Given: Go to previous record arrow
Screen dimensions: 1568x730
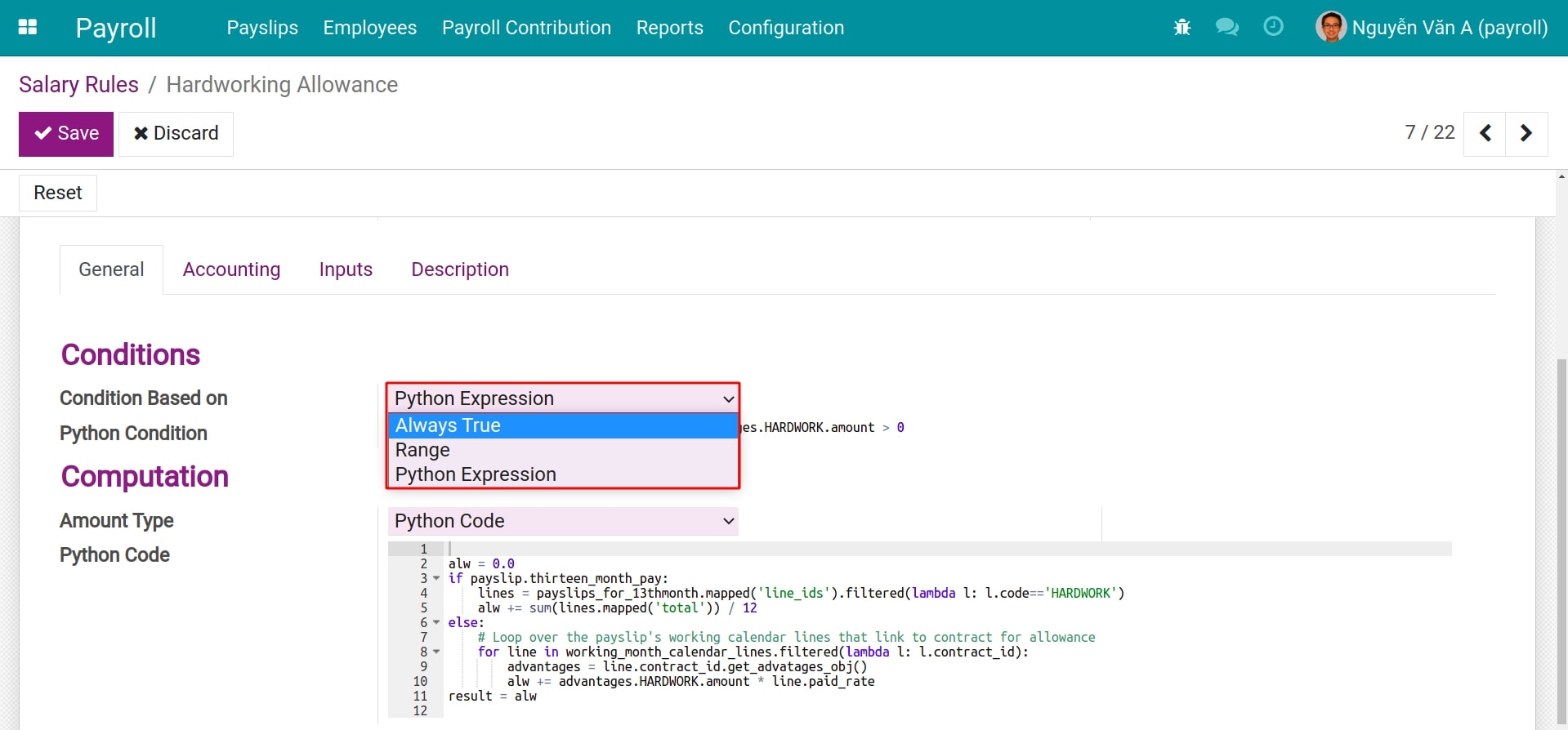Looking at the screenshot, I should point(1485,133).
